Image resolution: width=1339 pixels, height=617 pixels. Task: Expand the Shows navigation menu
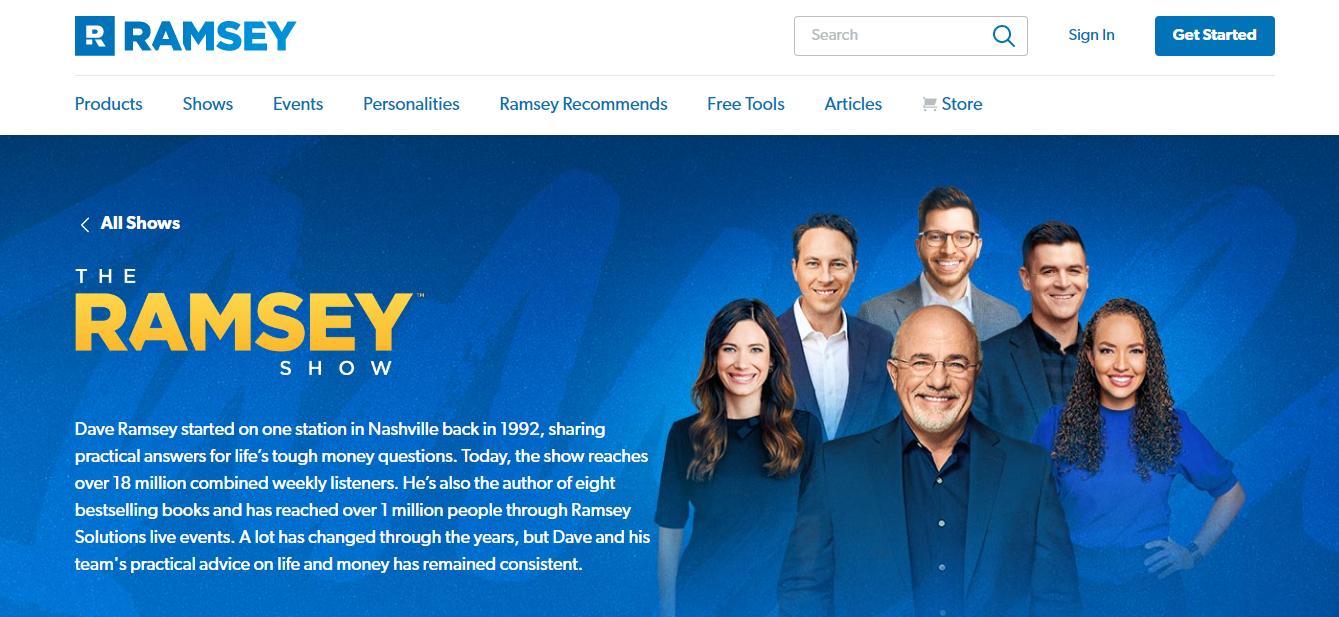208,104
